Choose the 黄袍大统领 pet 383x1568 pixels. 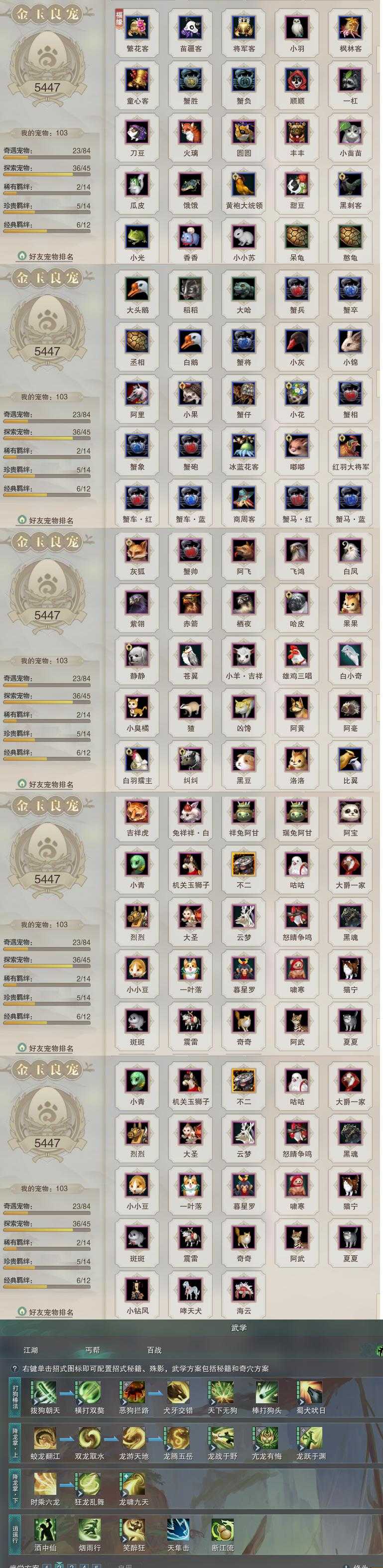pos(244,184)
